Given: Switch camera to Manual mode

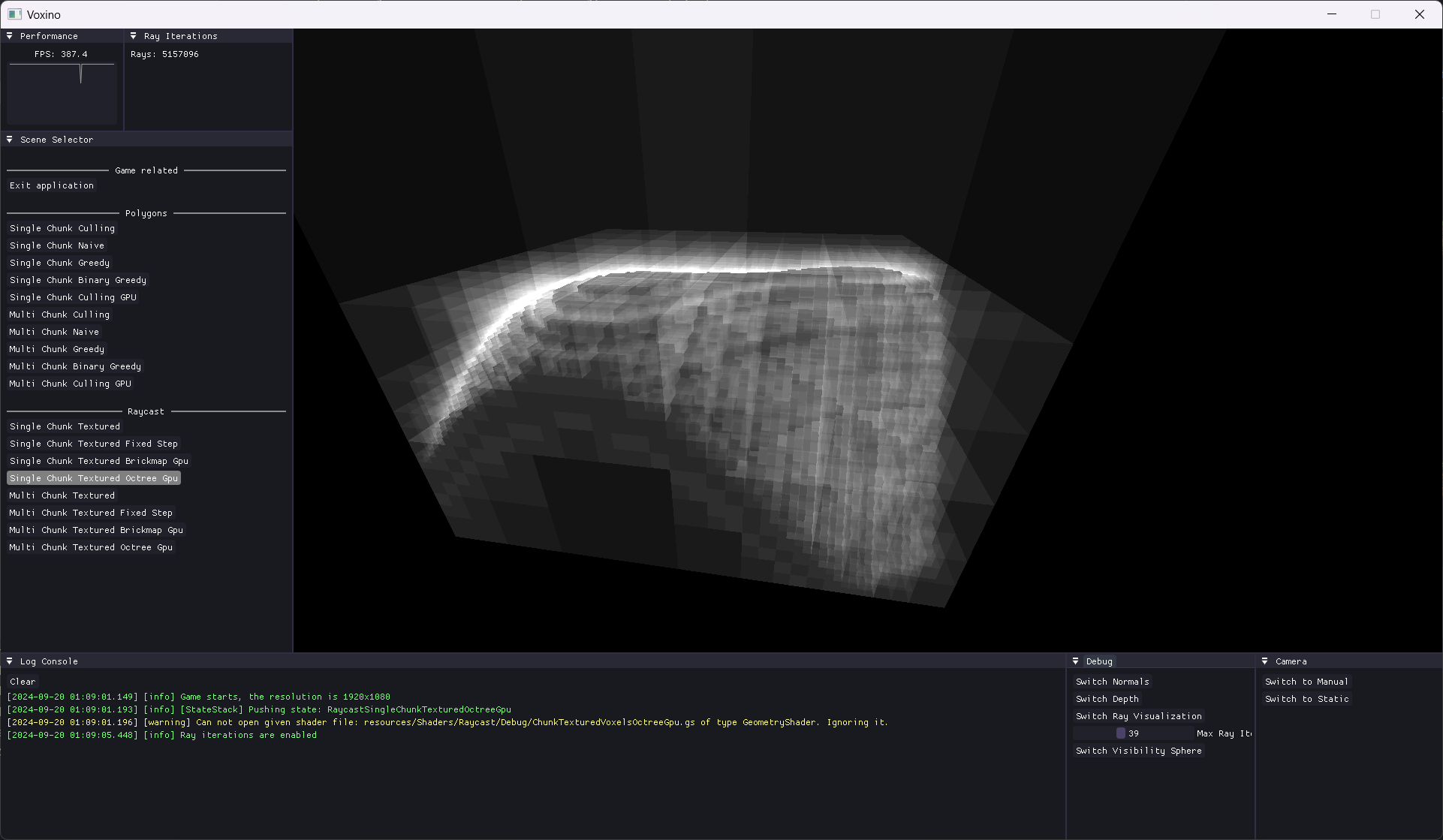Looking at the screenshot, I should (x=1306, y=682).
